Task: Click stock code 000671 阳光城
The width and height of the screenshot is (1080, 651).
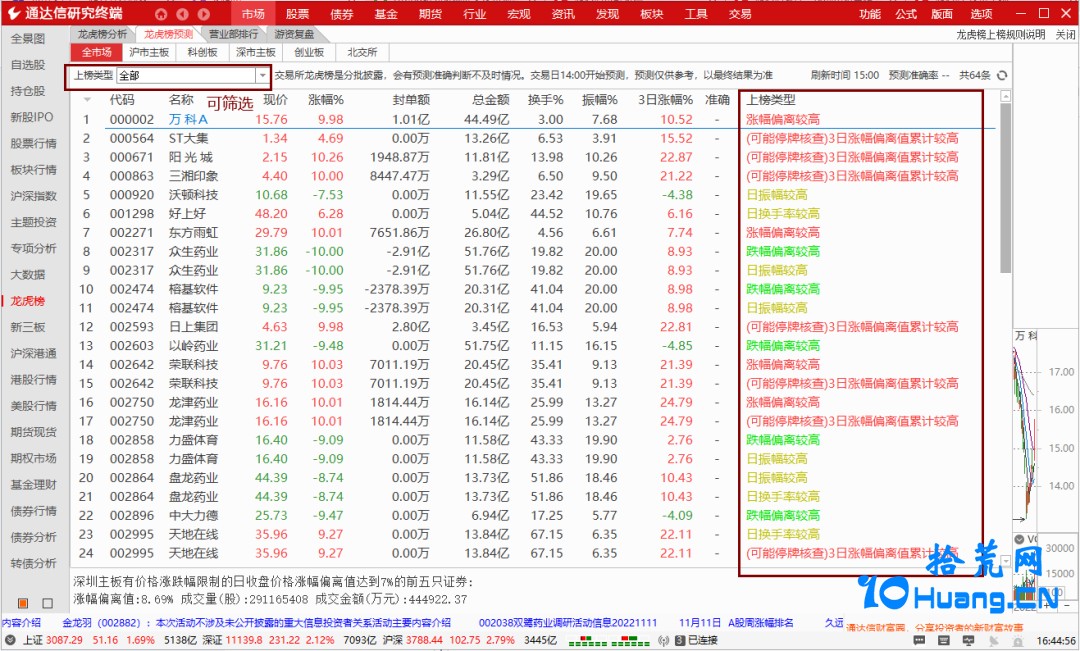Action: point(132,157)
